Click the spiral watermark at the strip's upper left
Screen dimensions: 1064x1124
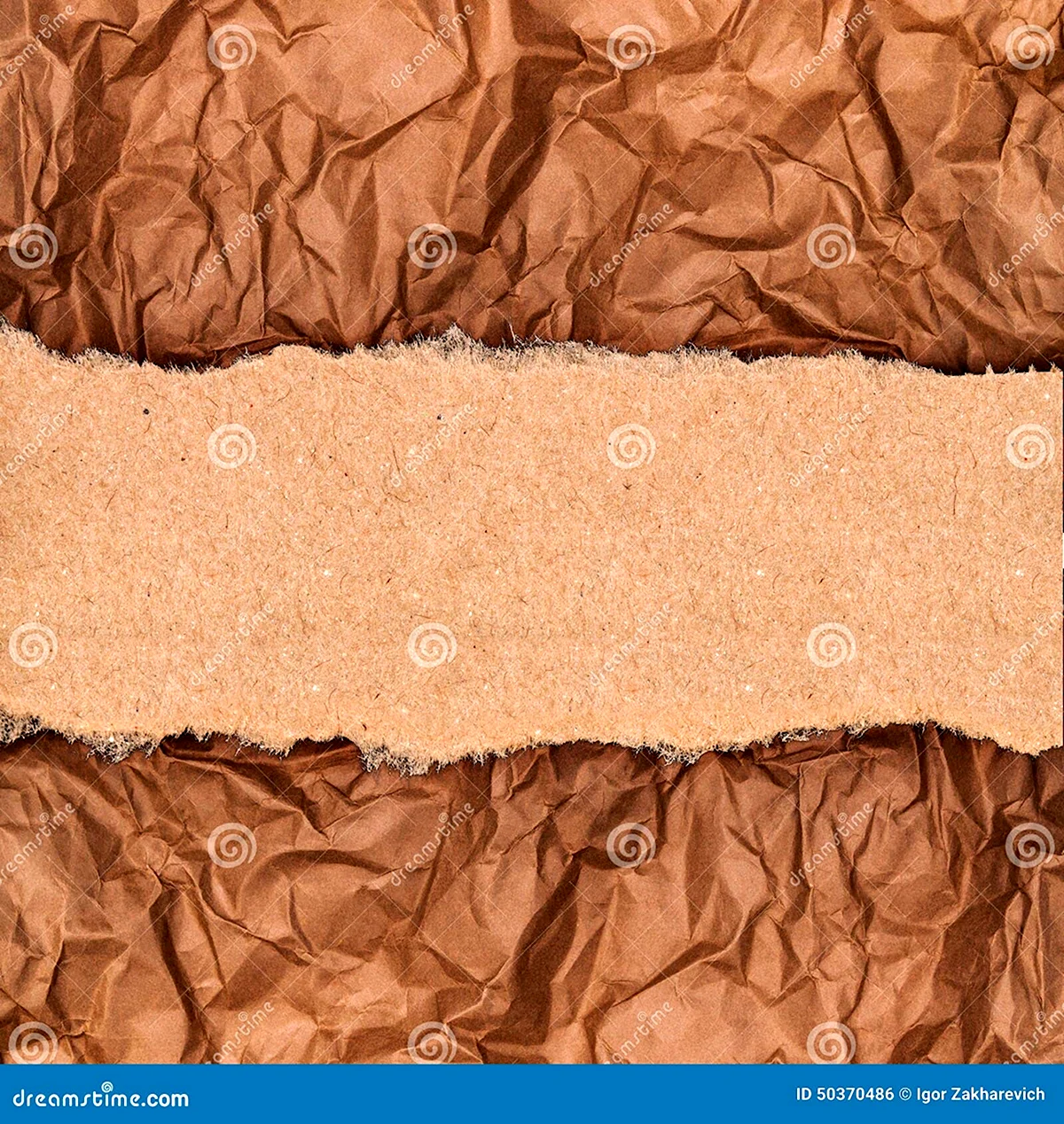[x=231, y=446]
